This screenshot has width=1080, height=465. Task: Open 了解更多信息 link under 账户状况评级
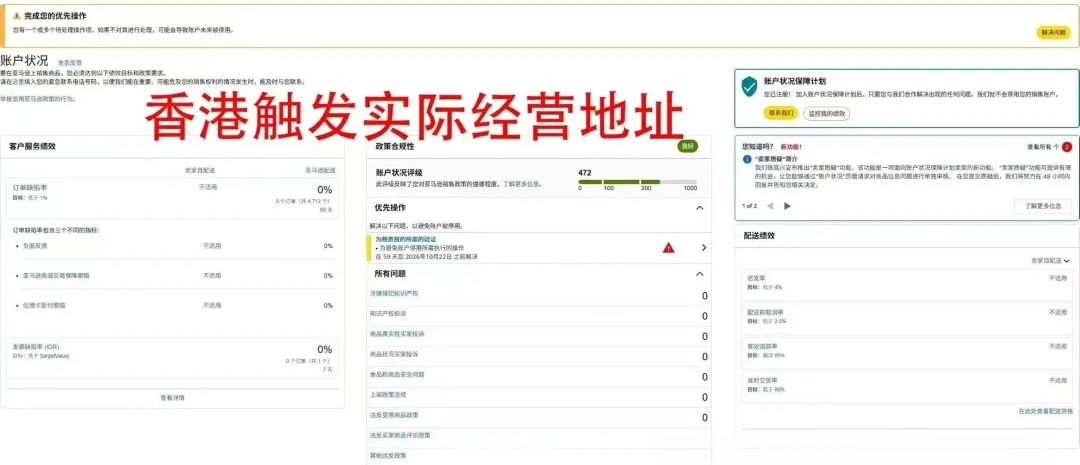tap(522, 185)
